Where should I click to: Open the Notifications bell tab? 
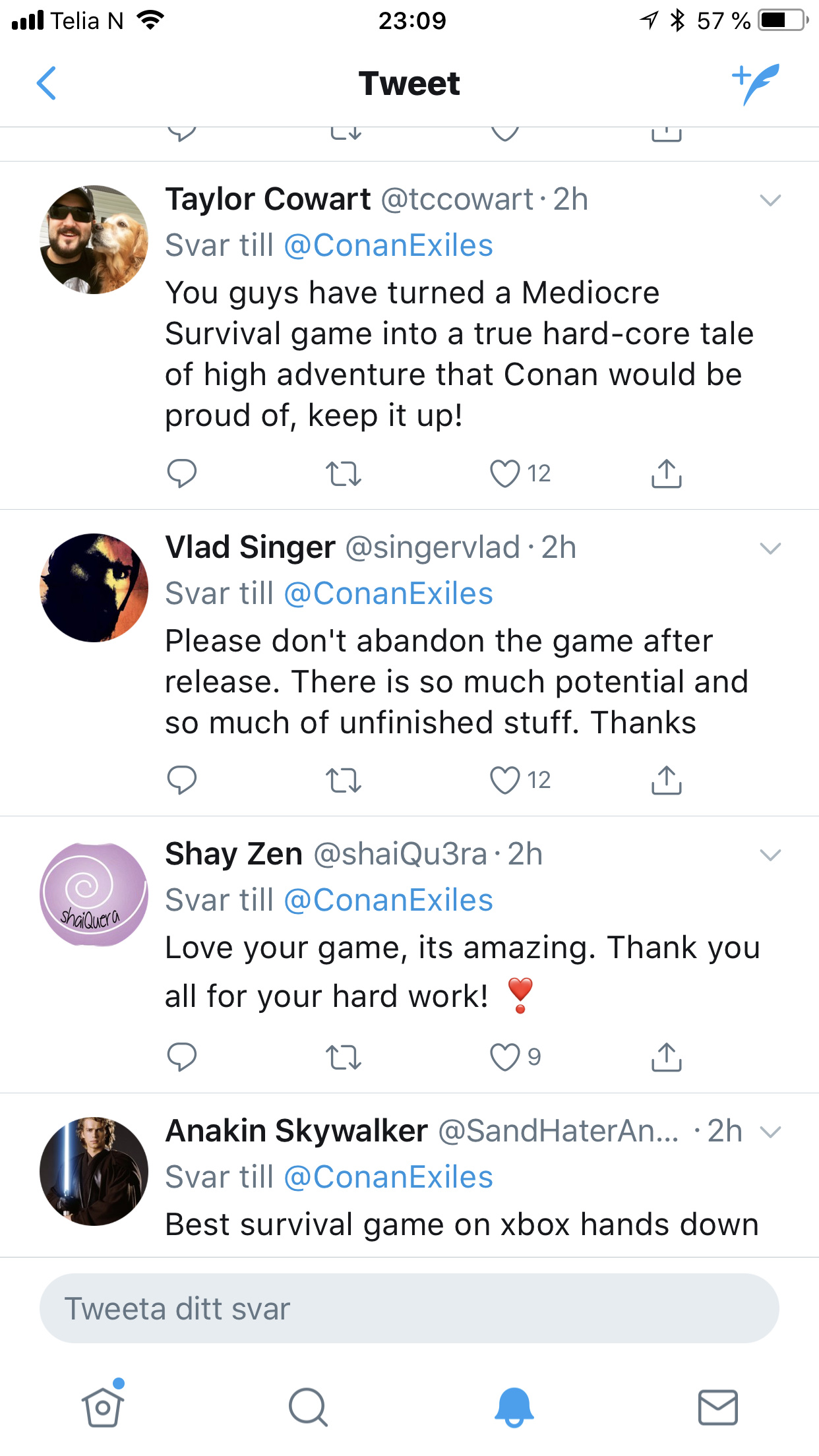[514, 1407]
